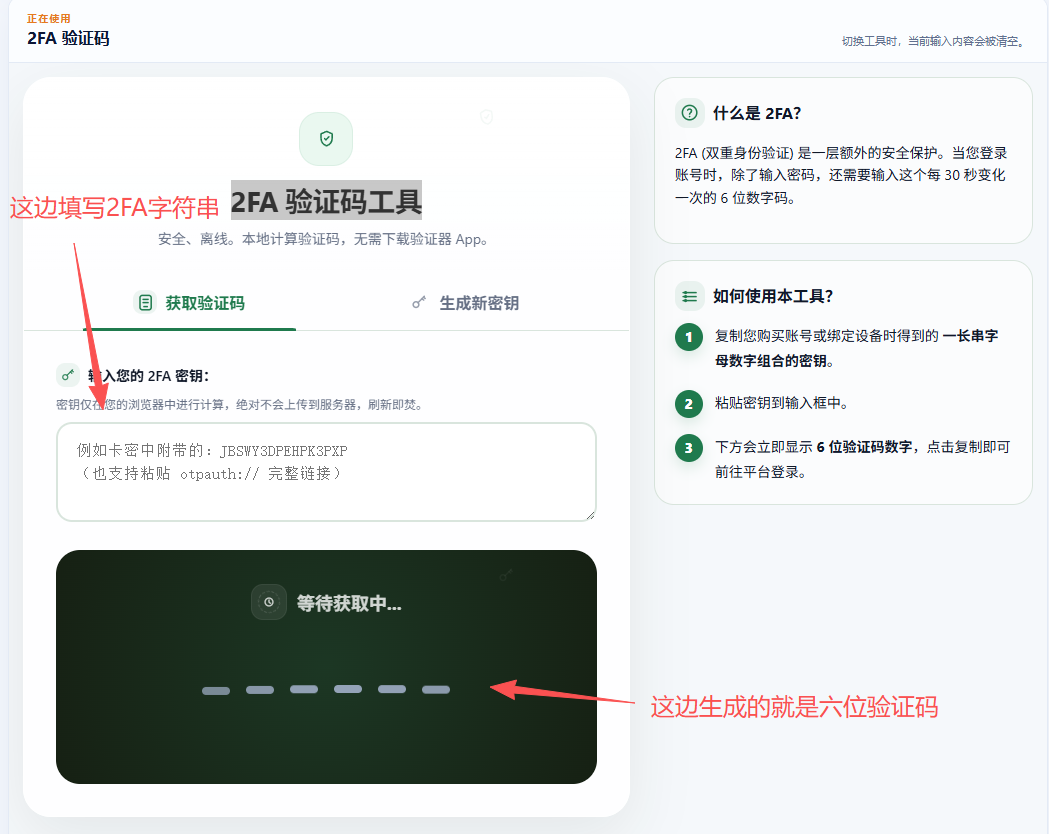
Task: Click the green shield icon above the title
Action: 326,138
